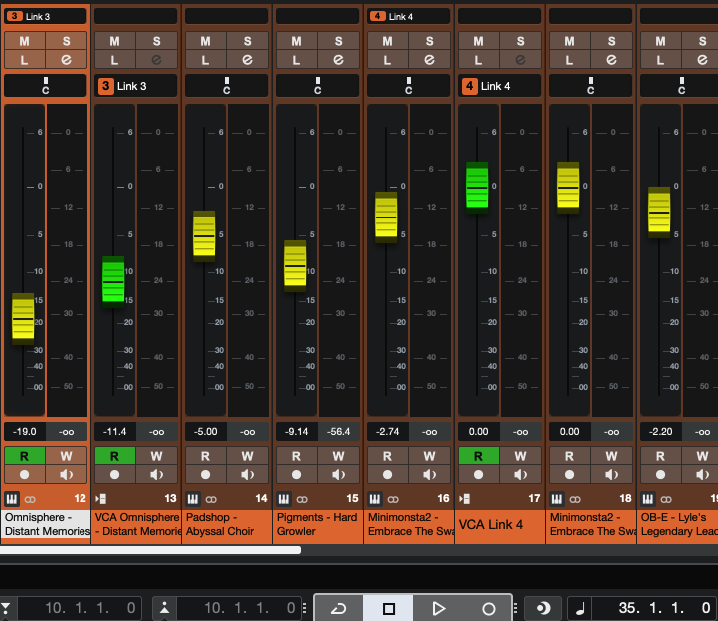Enable record arm on Pigments Hard Growler

(296, 475)
